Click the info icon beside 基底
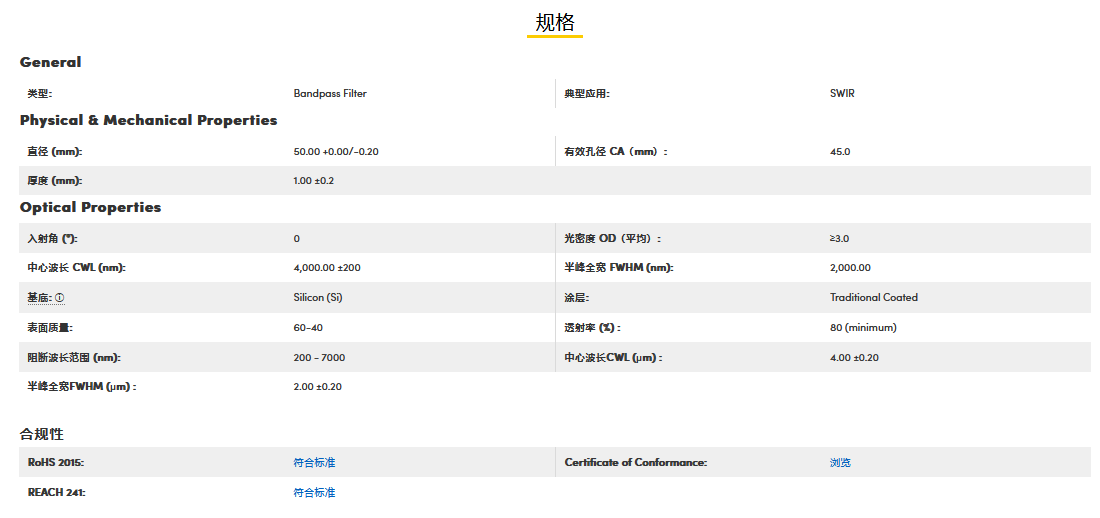 coord(60,298)
